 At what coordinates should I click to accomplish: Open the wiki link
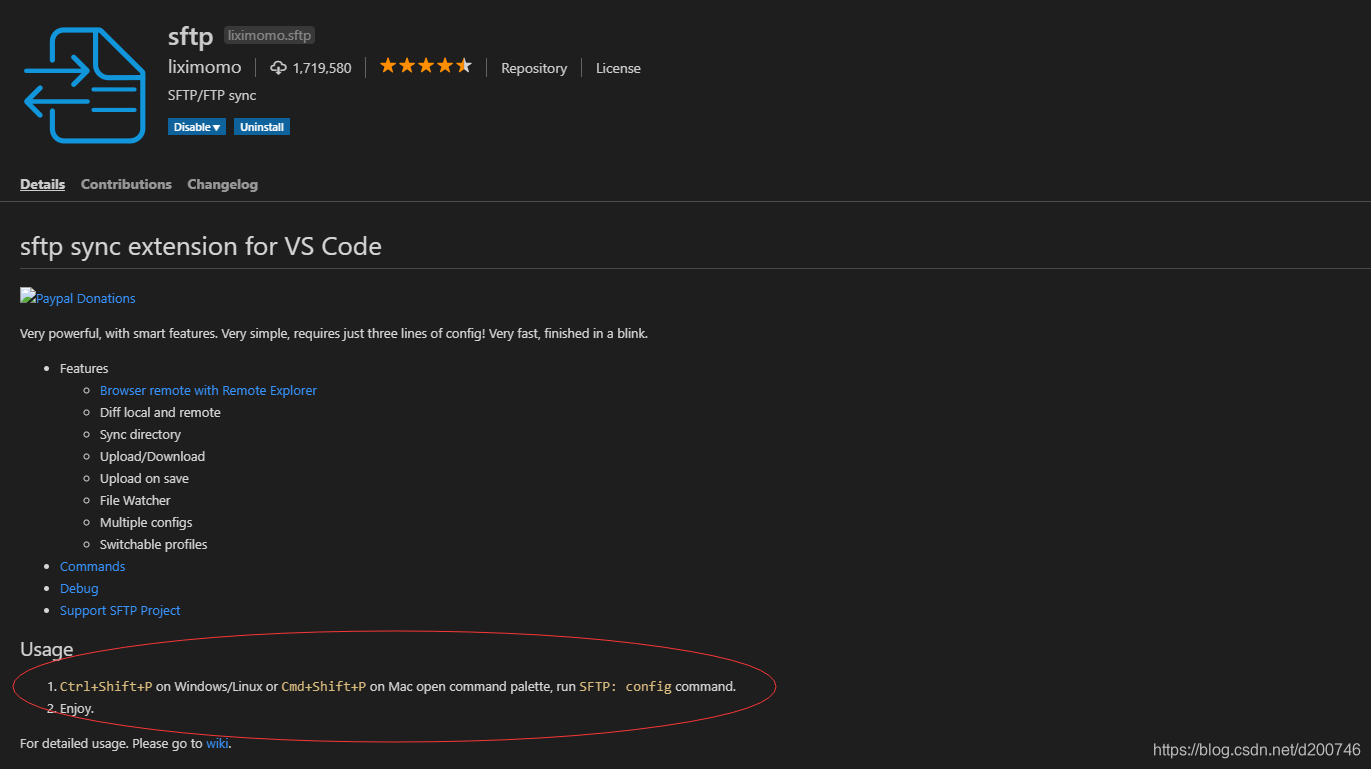tap(217, 743)
